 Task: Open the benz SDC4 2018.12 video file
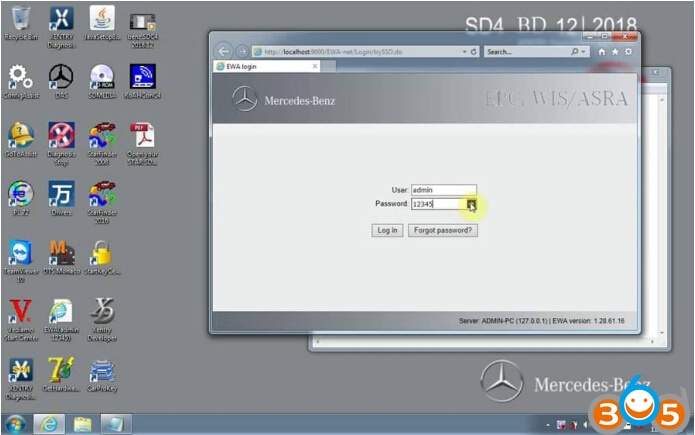point(142,29)
